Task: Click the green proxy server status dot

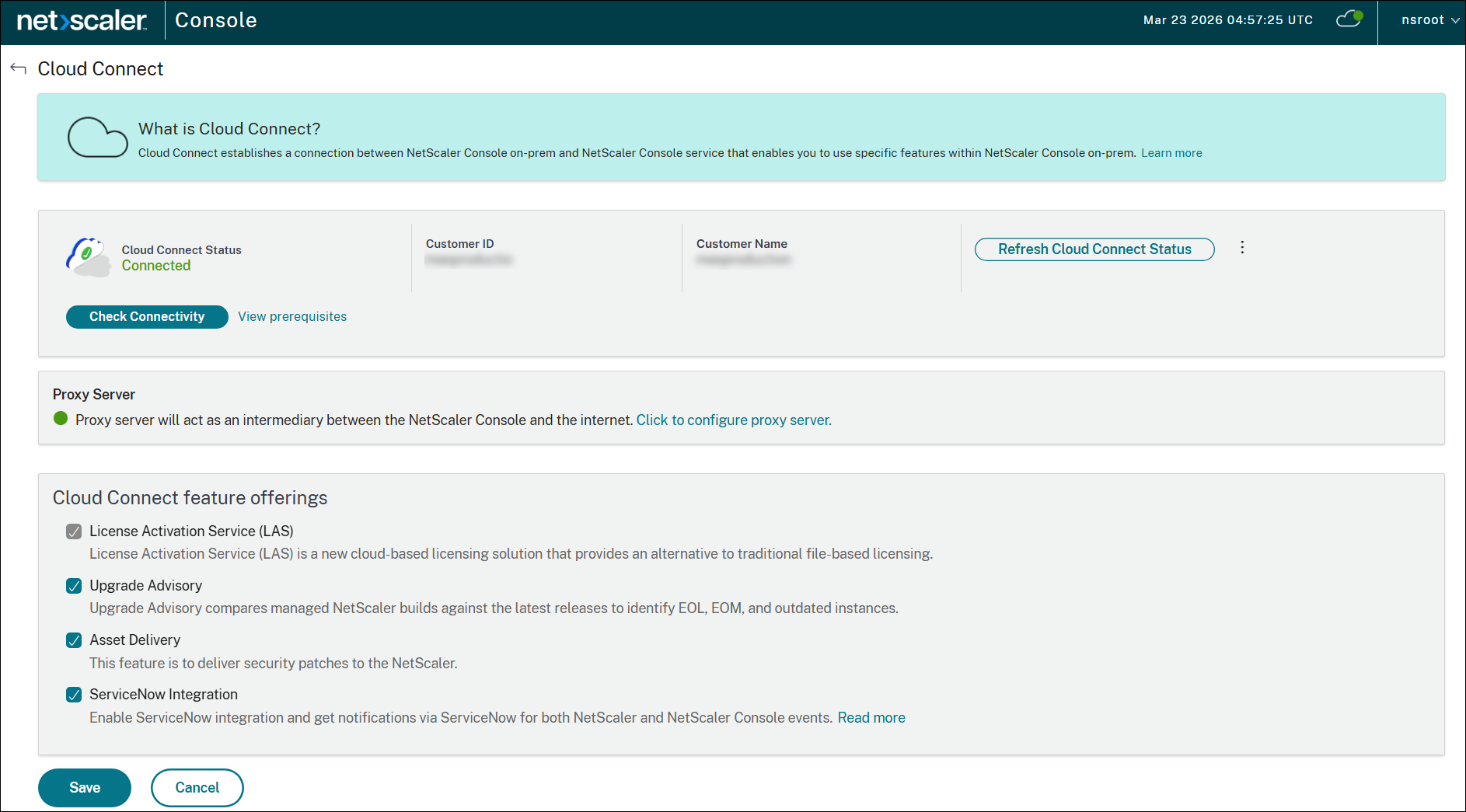Action: point(61,419)
